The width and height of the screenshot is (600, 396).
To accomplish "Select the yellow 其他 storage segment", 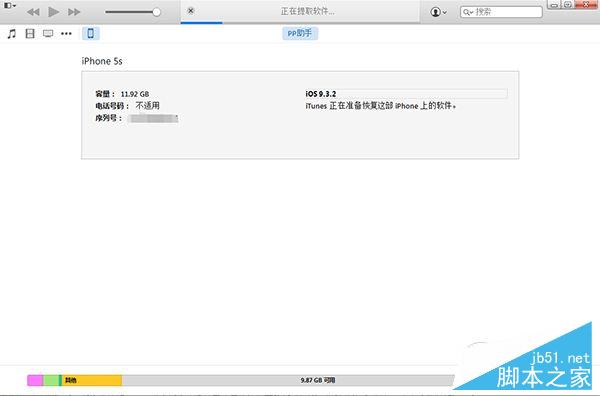I will click(92, 380).
